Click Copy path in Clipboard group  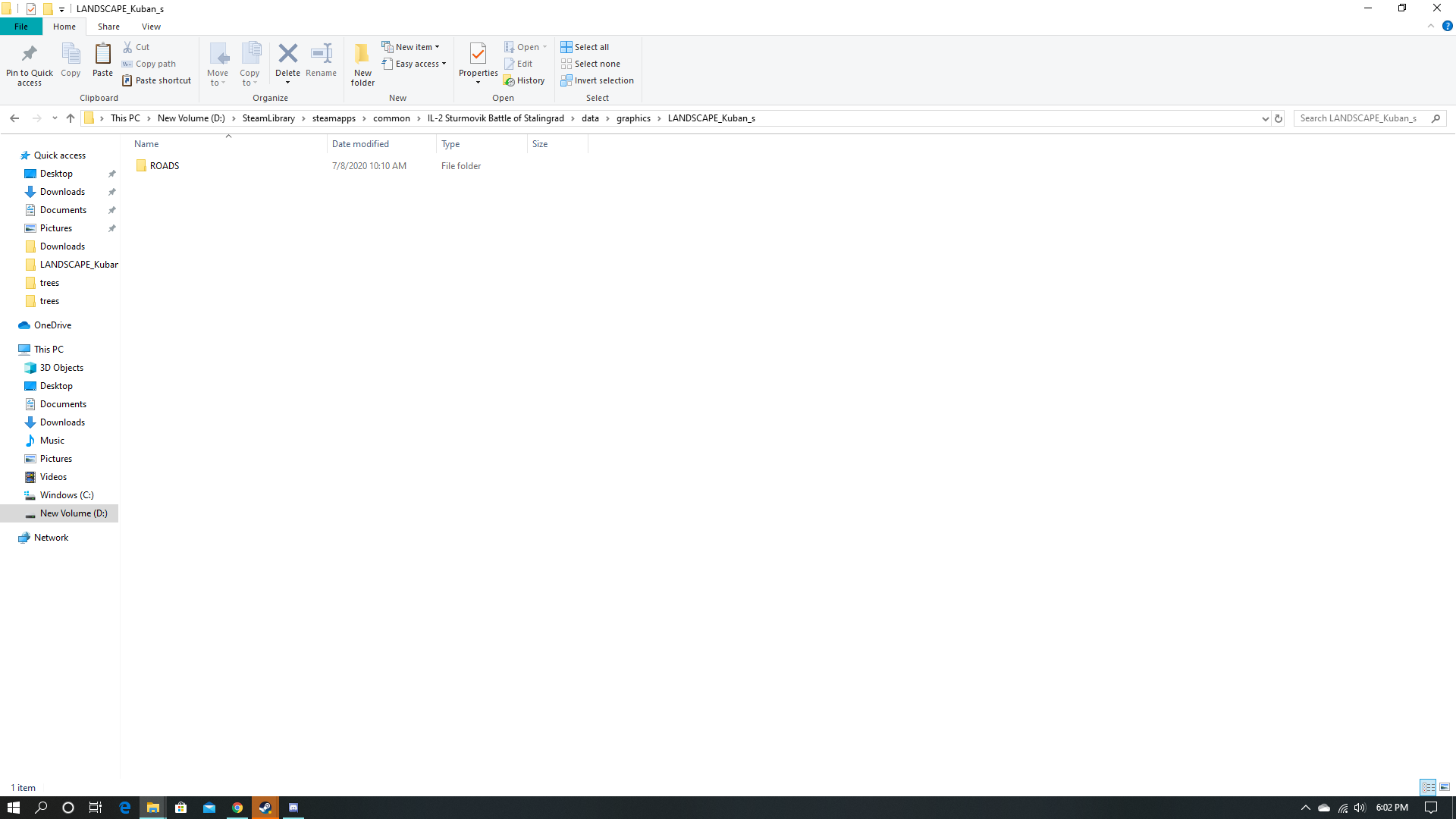149,64
